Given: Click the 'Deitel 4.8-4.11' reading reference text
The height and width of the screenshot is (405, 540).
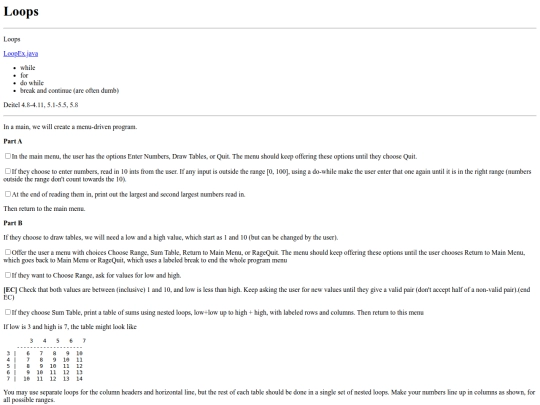Looking at the screenshot, I should (x=41, y=105).
